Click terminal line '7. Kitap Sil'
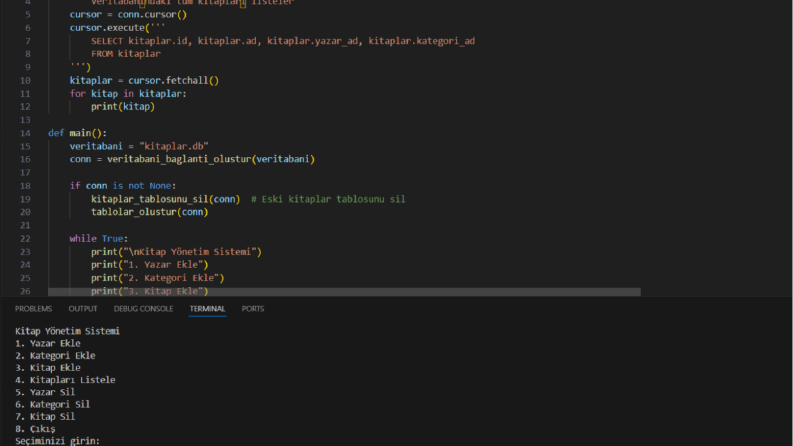 [x=45, y=416]
